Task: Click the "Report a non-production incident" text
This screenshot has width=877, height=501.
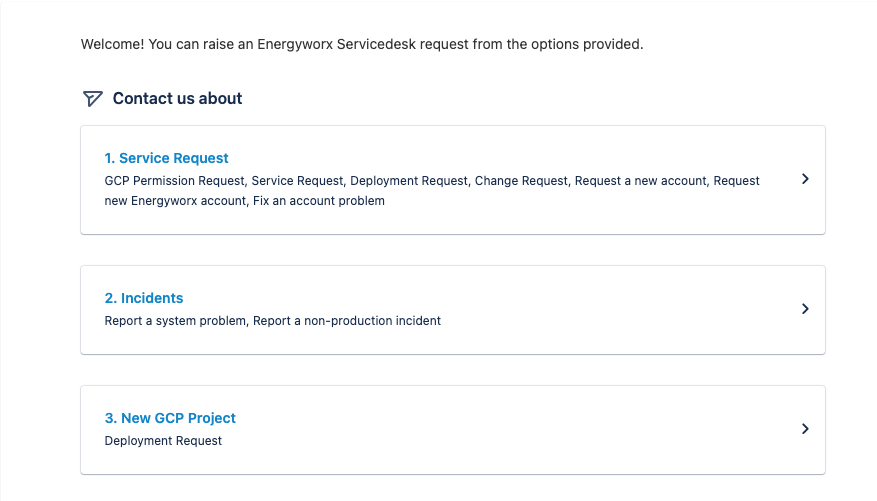Action: pos(347,321)
